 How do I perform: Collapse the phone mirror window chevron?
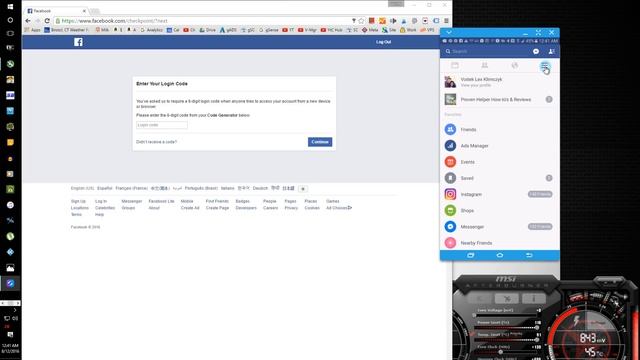449,32
